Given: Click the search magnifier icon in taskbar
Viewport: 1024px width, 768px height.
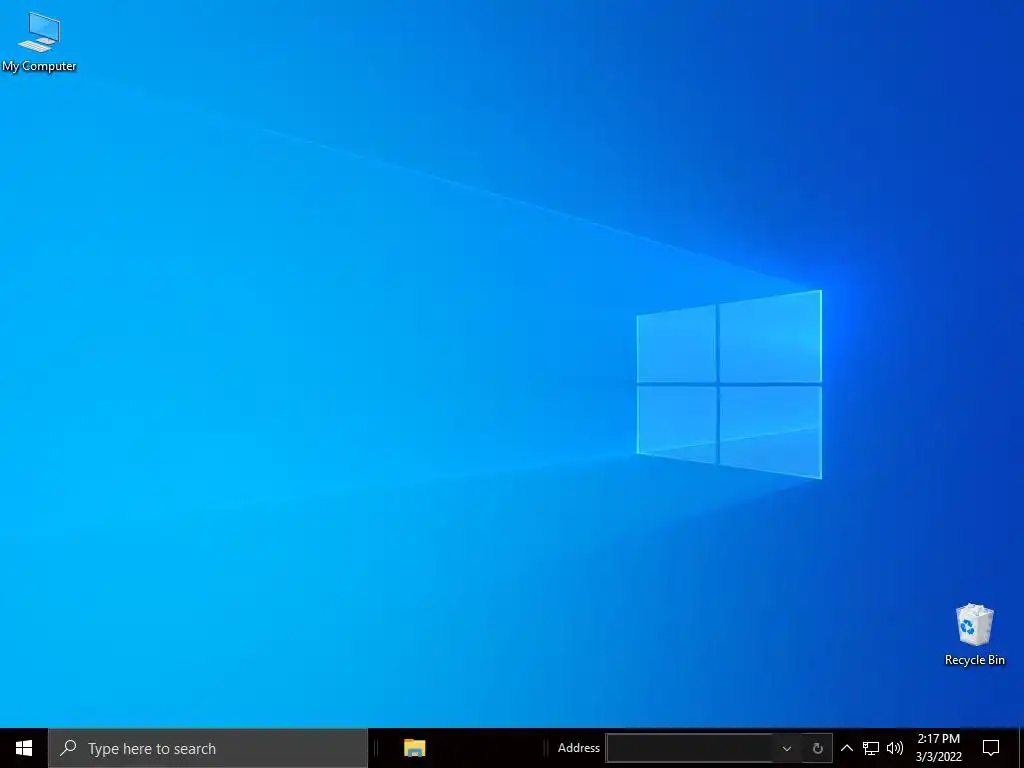Looking at the screenshot, I should (x=68, y=748).
